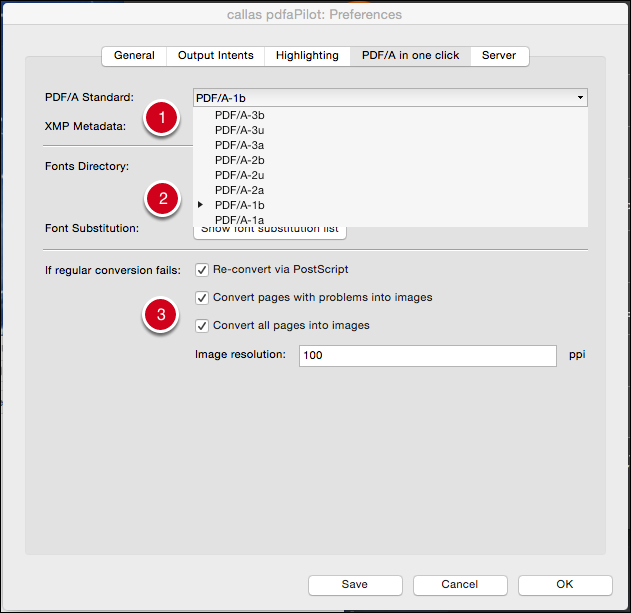Switch to the General tab
Image resolution: width=631 pixels, height=613 pixels.
(134, 56)
